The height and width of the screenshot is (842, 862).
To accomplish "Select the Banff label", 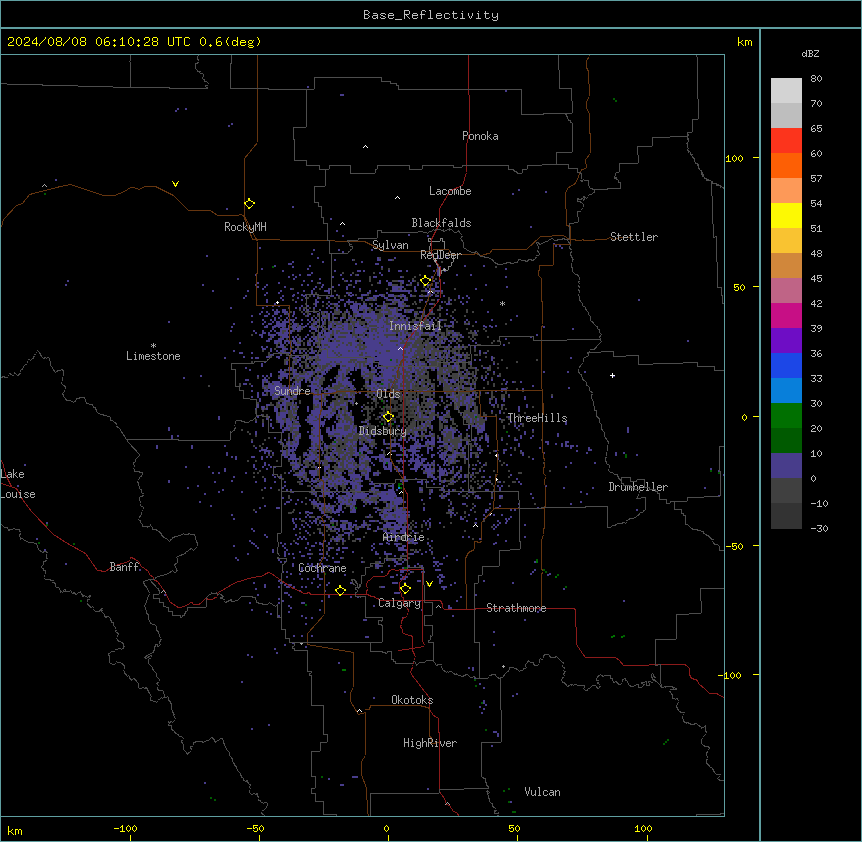I will [x=124, y=567].
